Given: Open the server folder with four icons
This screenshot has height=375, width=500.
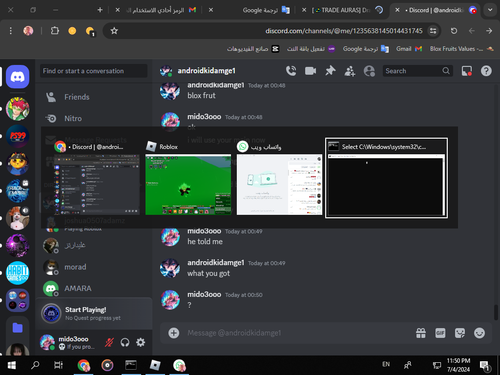Looking at the screenshot, I should point(18,300).
